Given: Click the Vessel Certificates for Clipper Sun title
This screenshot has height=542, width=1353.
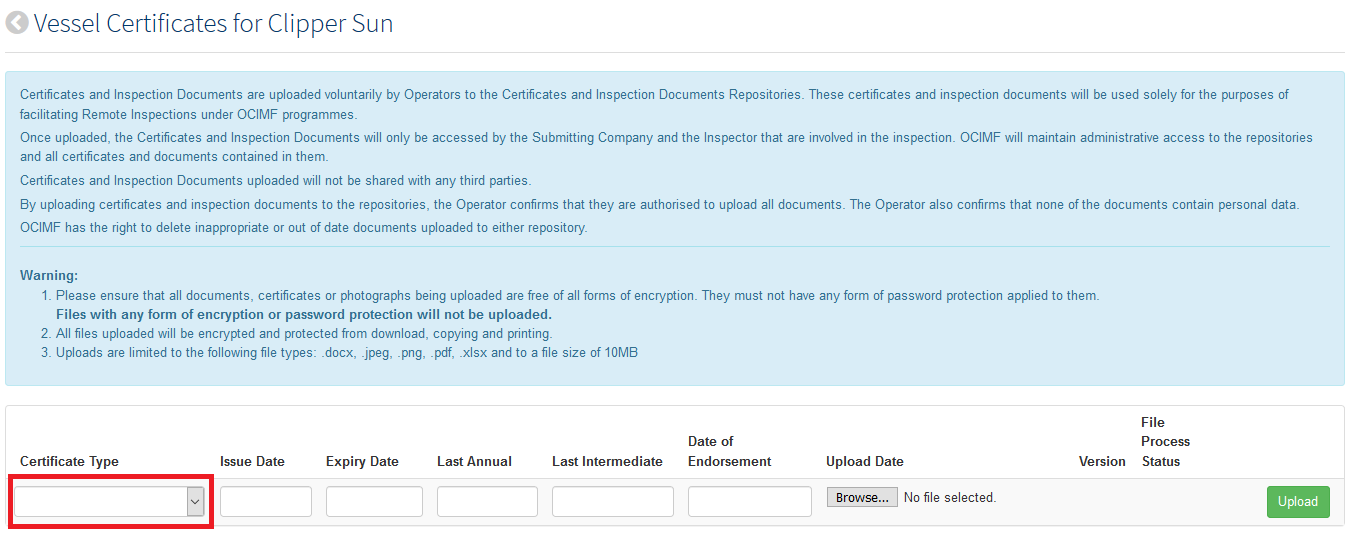Looking at the screenshot, I should point(213,23).
